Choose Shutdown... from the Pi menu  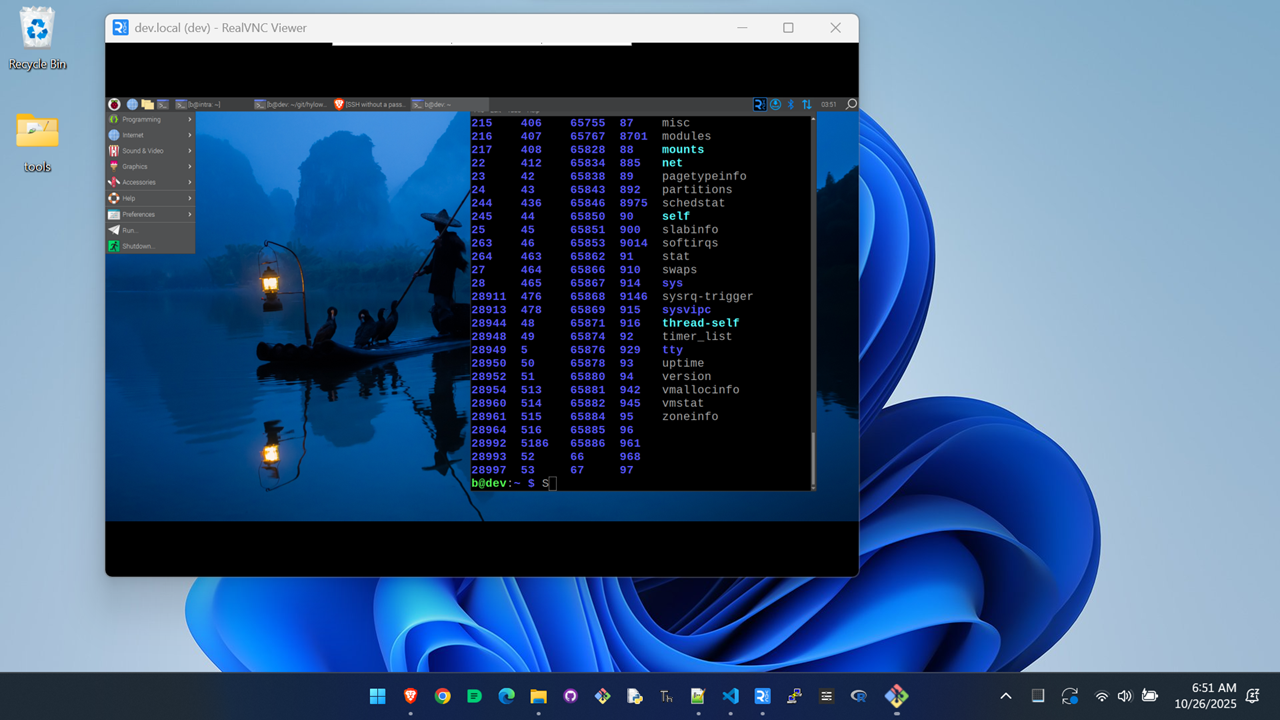click(x=138, y=246)
